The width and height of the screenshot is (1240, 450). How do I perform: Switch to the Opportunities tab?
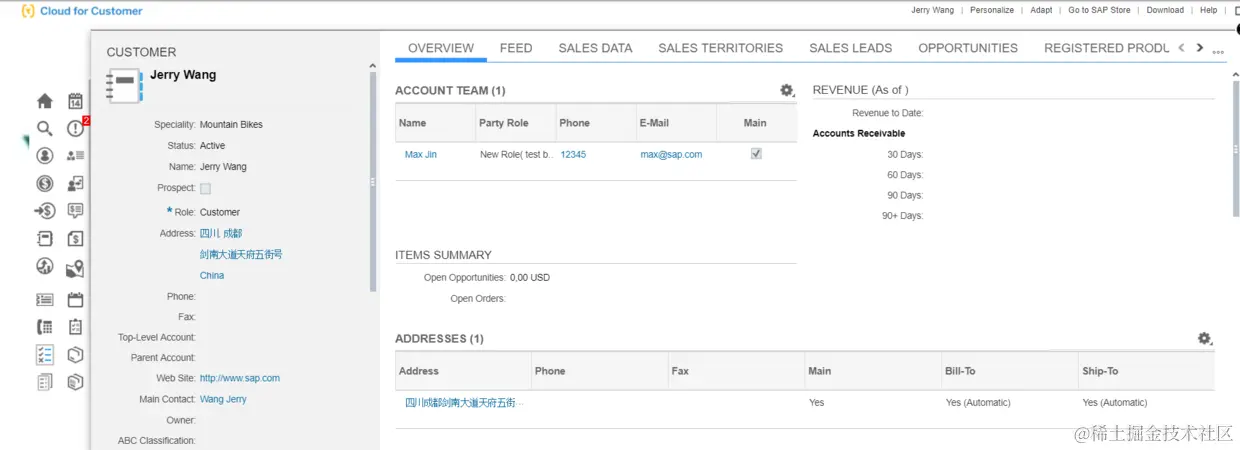point(967,48)
